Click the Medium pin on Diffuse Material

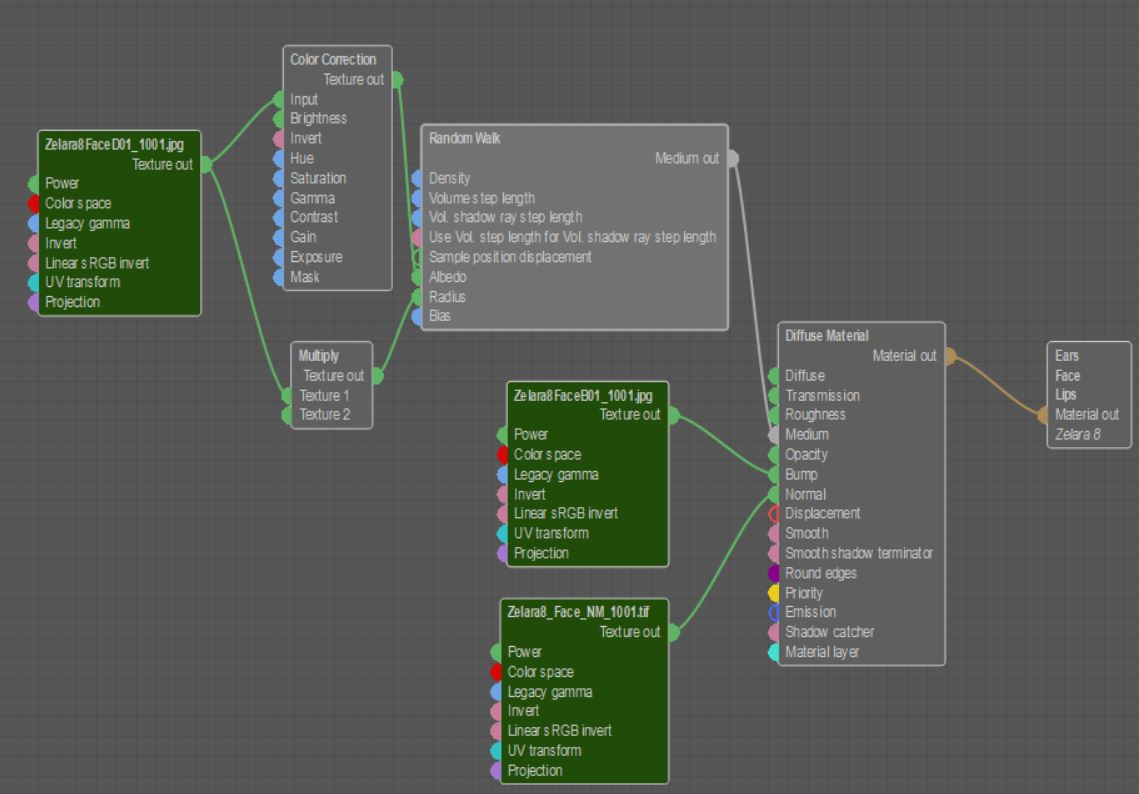(774, 434)
